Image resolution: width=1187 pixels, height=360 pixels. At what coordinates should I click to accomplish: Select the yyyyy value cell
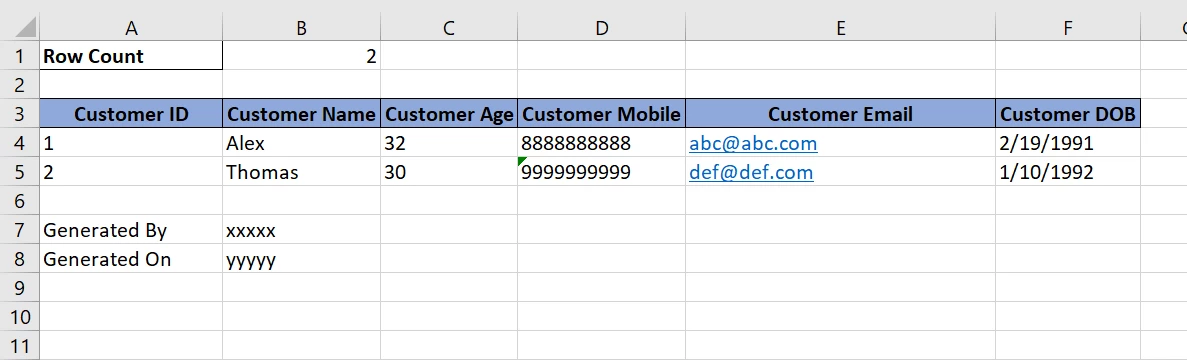point(301,259)
